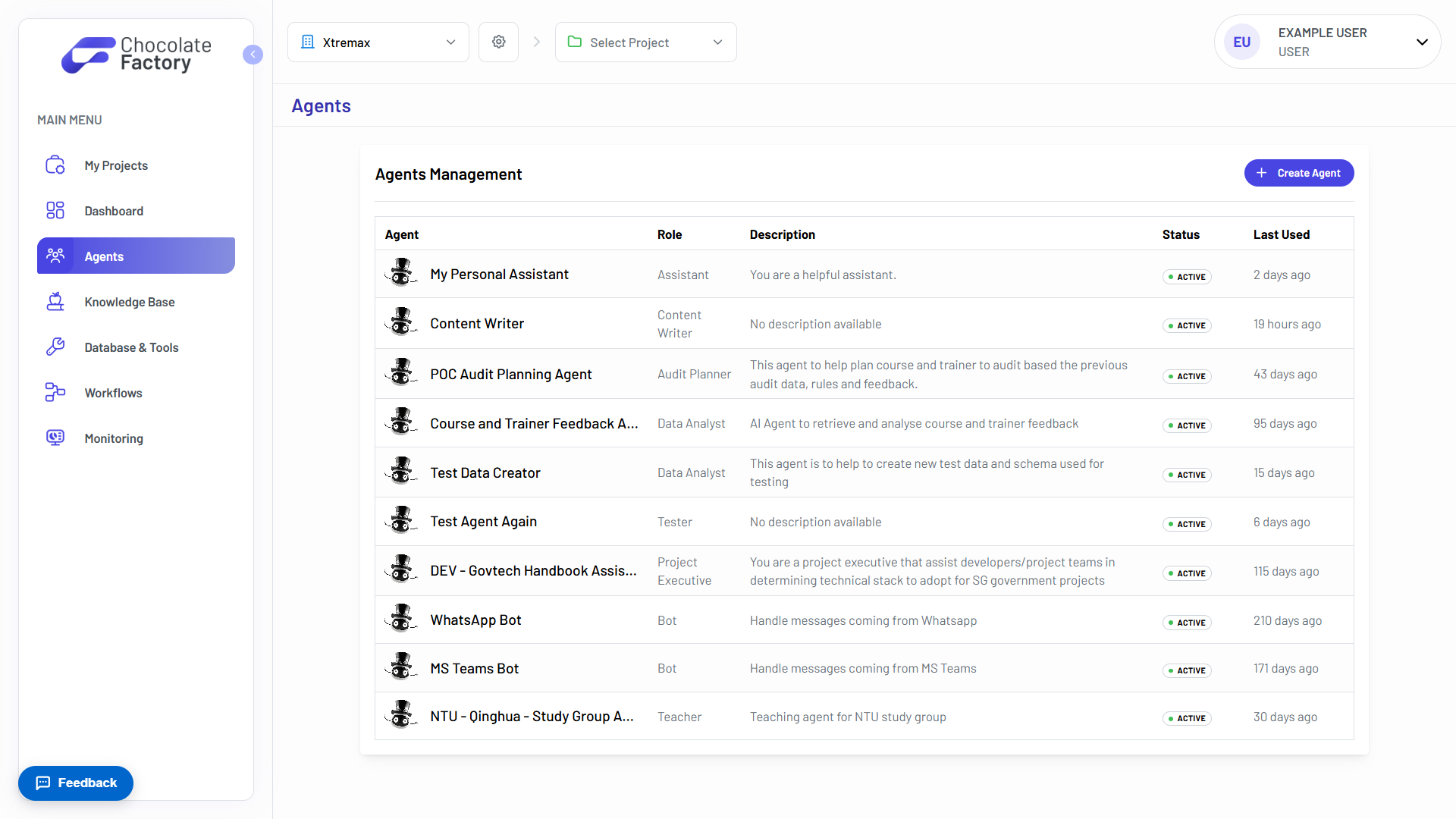Click 'Project Executive' role cell

tap(684, 571)
